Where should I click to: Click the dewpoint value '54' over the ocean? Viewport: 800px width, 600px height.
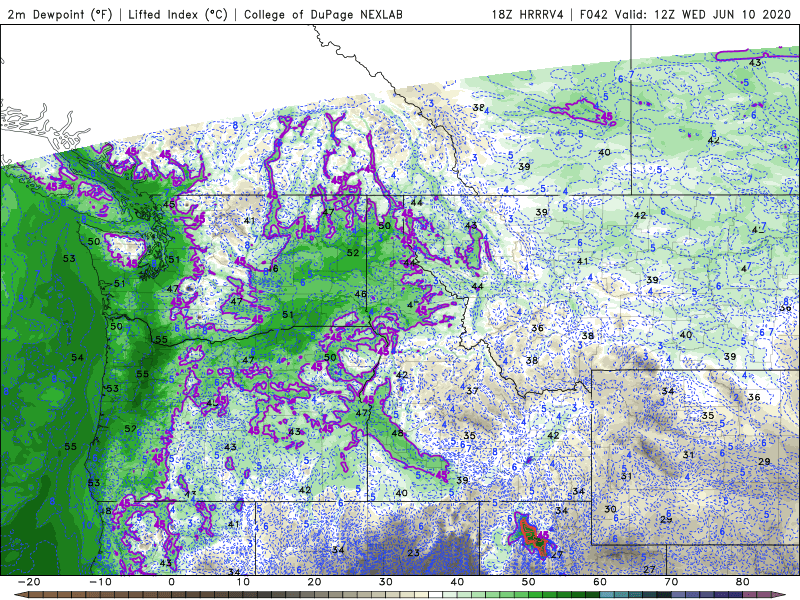[77, 358]
